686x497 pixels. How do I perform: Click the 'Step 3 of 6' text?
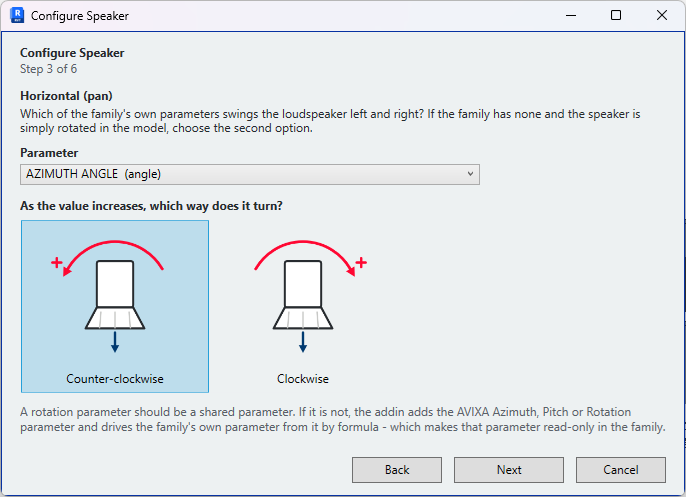pos(49,69)
